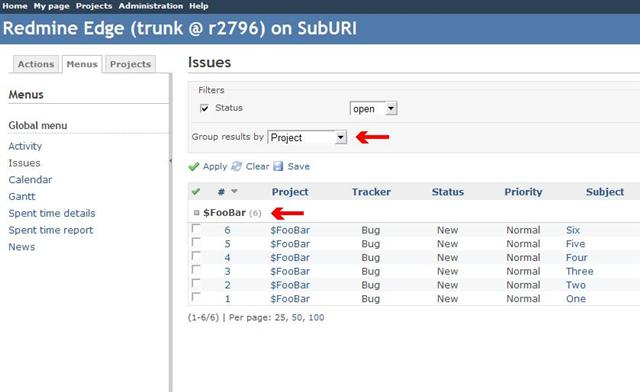The height and width of the screenshot is (392, 640).
Task: Toggle the Status filter checkbox
Action: click(204, 108)
